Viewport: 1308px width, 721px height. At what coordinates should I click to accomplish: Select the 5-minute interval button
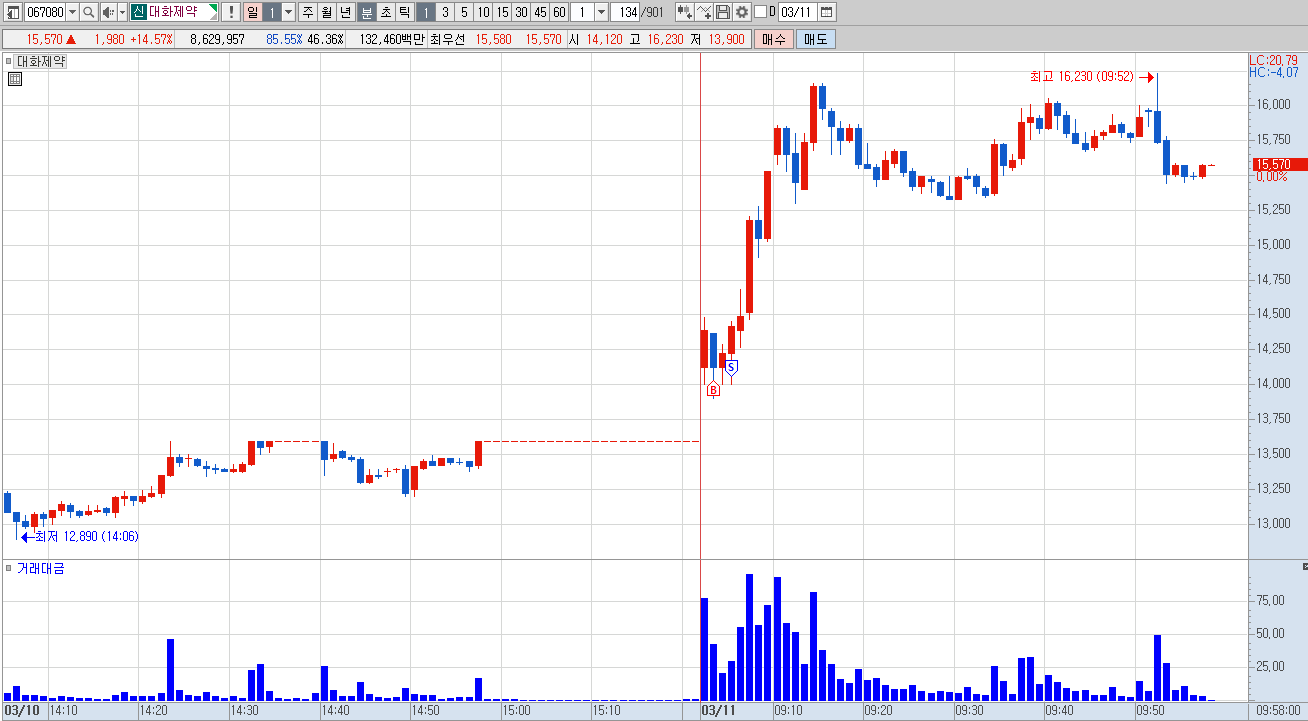pyautogui.click(x=464, y=12)
